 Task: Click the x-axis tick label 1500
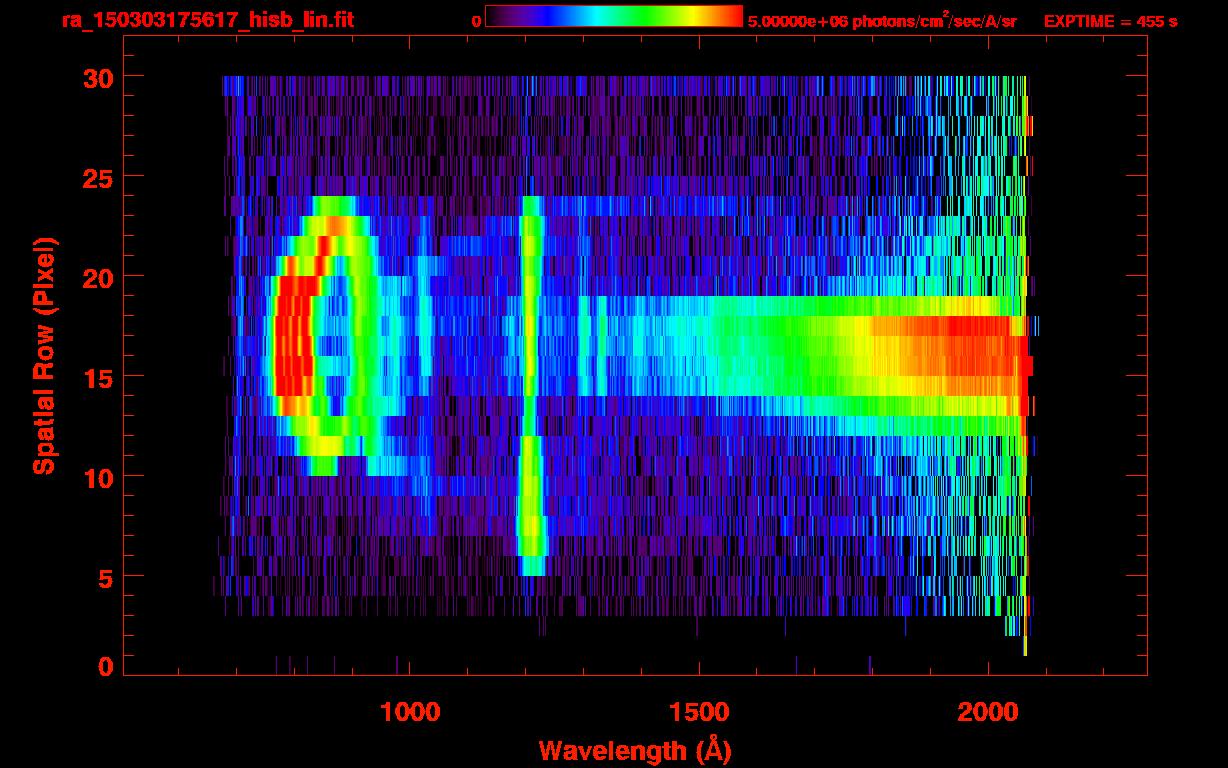click(699, 711)
